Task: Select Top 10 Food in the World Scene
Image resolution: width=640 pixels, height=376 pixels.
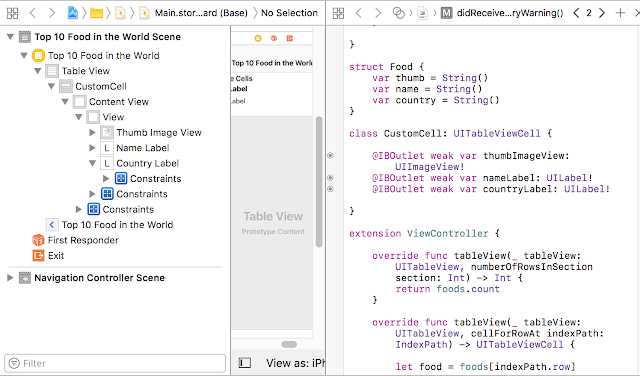Action: pos(107,37)
